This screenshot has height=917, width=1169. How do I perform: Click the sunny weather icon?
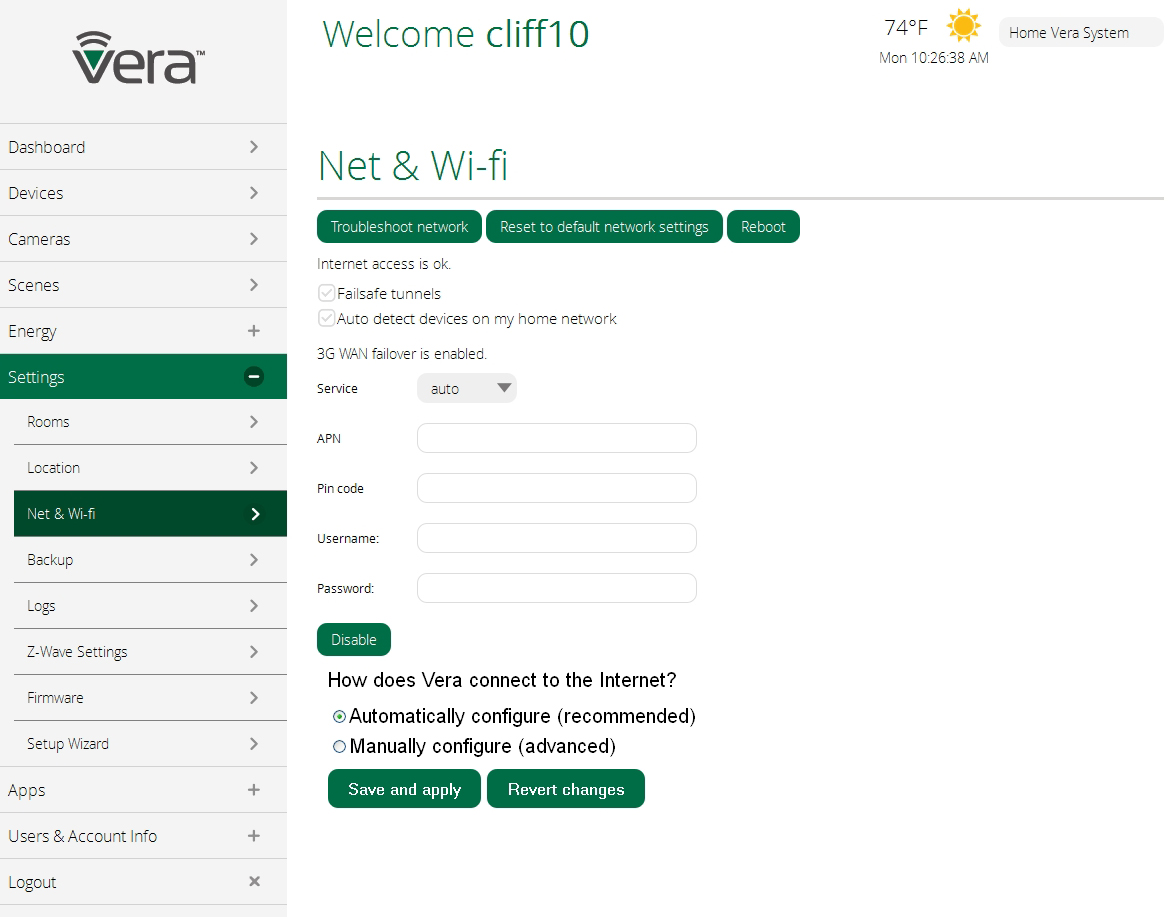(964, 26)
